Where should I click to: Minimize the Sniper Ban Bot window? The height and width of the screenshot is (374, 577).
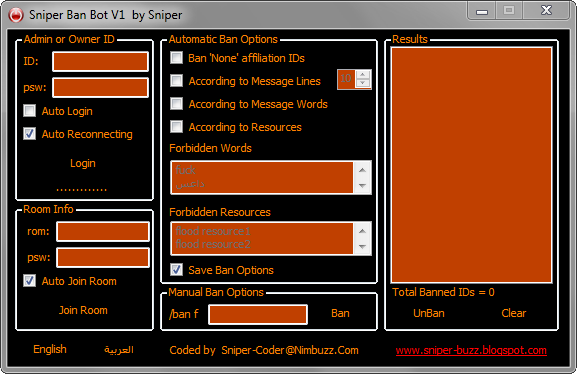click(x=482, y=11)
